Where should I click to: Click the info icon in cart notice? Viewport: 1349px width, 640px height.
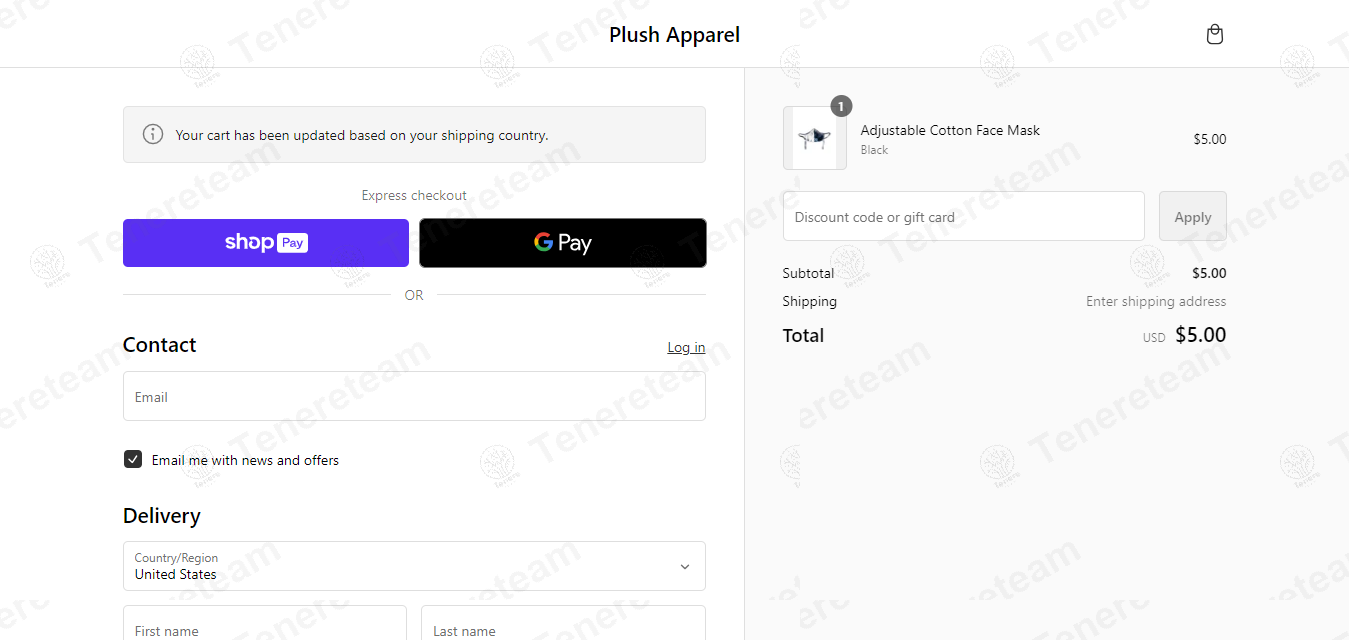coord(153,134)
